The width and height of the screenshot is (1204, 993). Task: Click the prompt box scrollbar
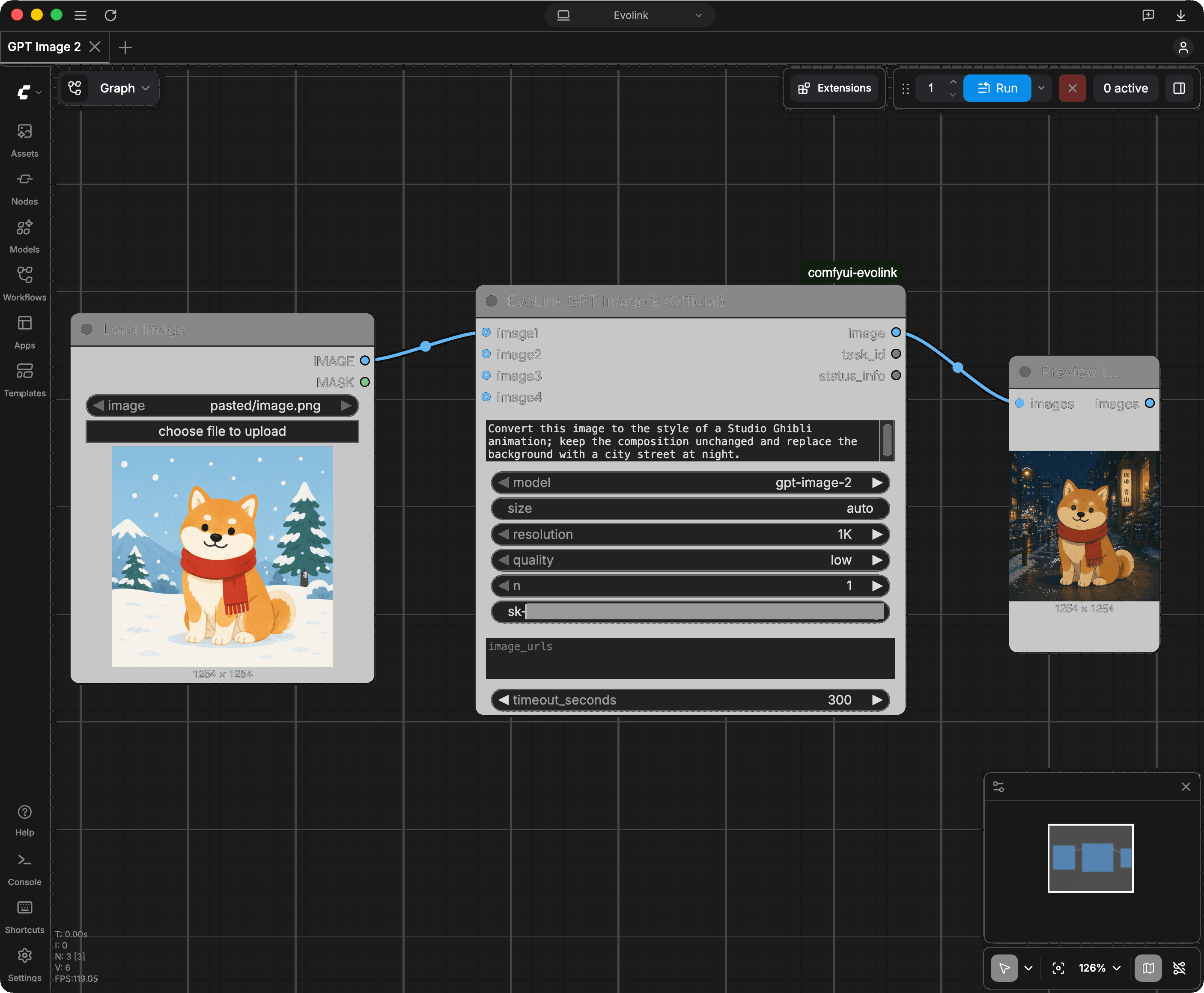click(887, 440)
